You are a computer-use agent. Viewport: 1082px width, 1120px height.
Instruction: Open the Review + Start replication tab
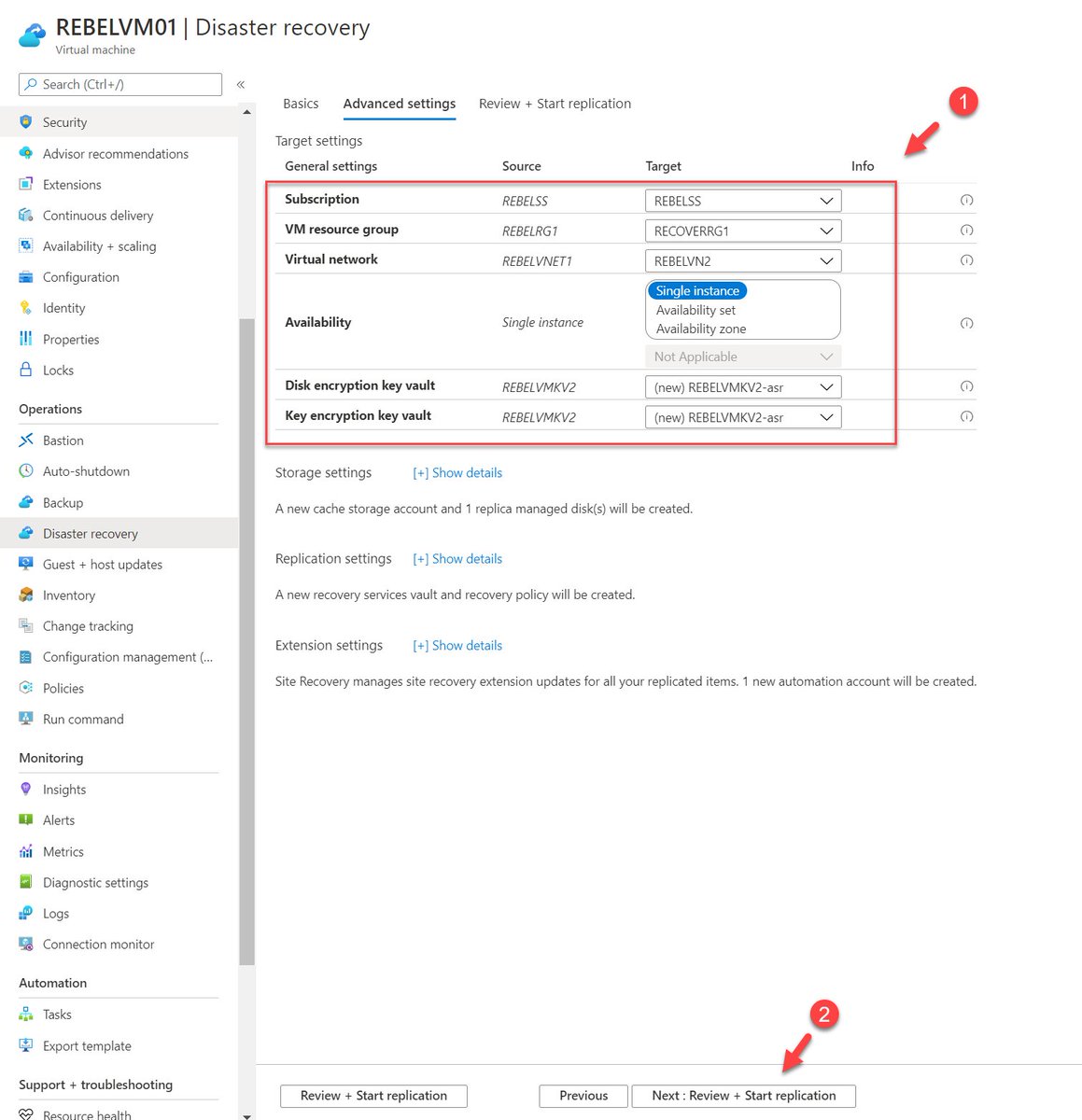(555, 104)
